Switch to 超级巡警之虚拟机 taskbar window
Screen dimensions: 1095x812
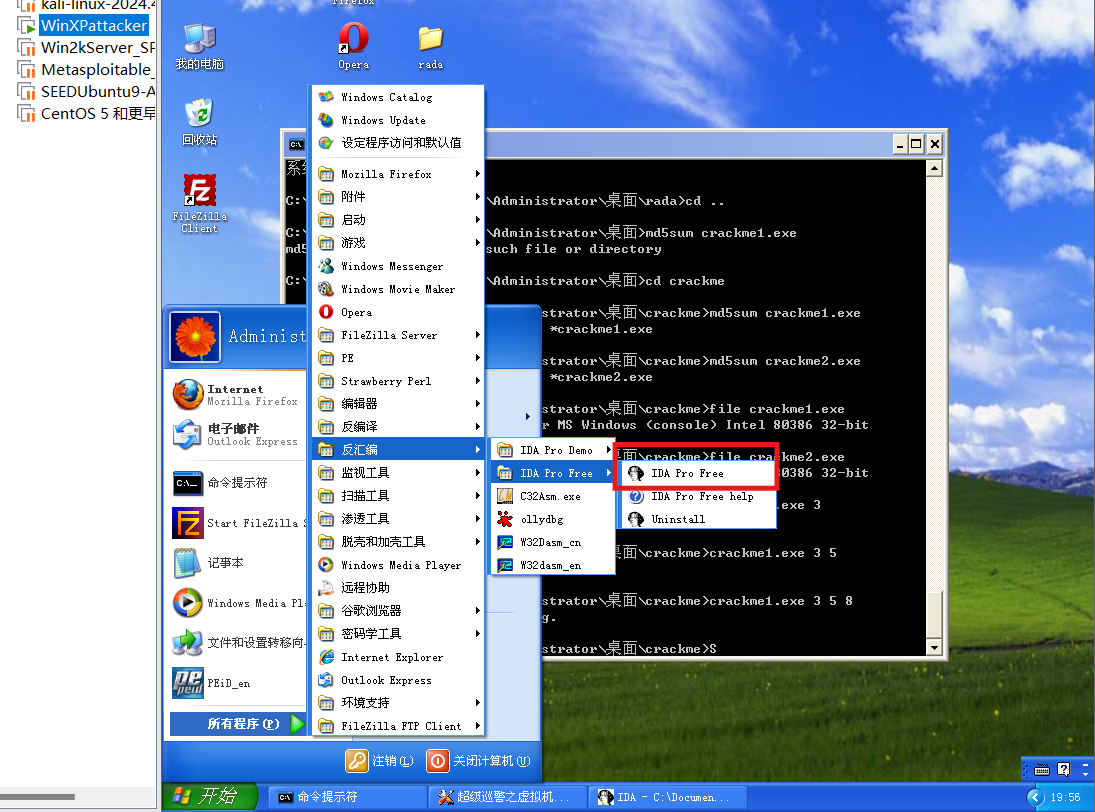point(508,797)
